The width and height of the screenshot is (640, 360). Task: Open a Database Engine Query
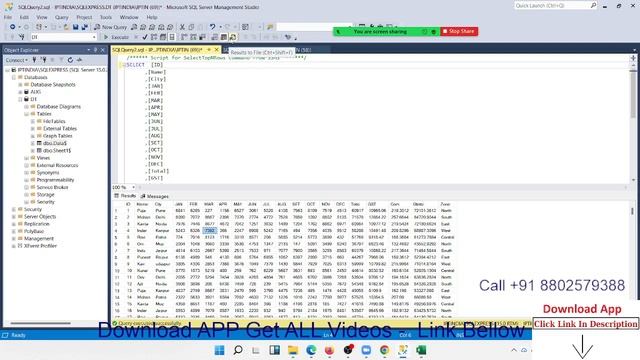point(134,27)
